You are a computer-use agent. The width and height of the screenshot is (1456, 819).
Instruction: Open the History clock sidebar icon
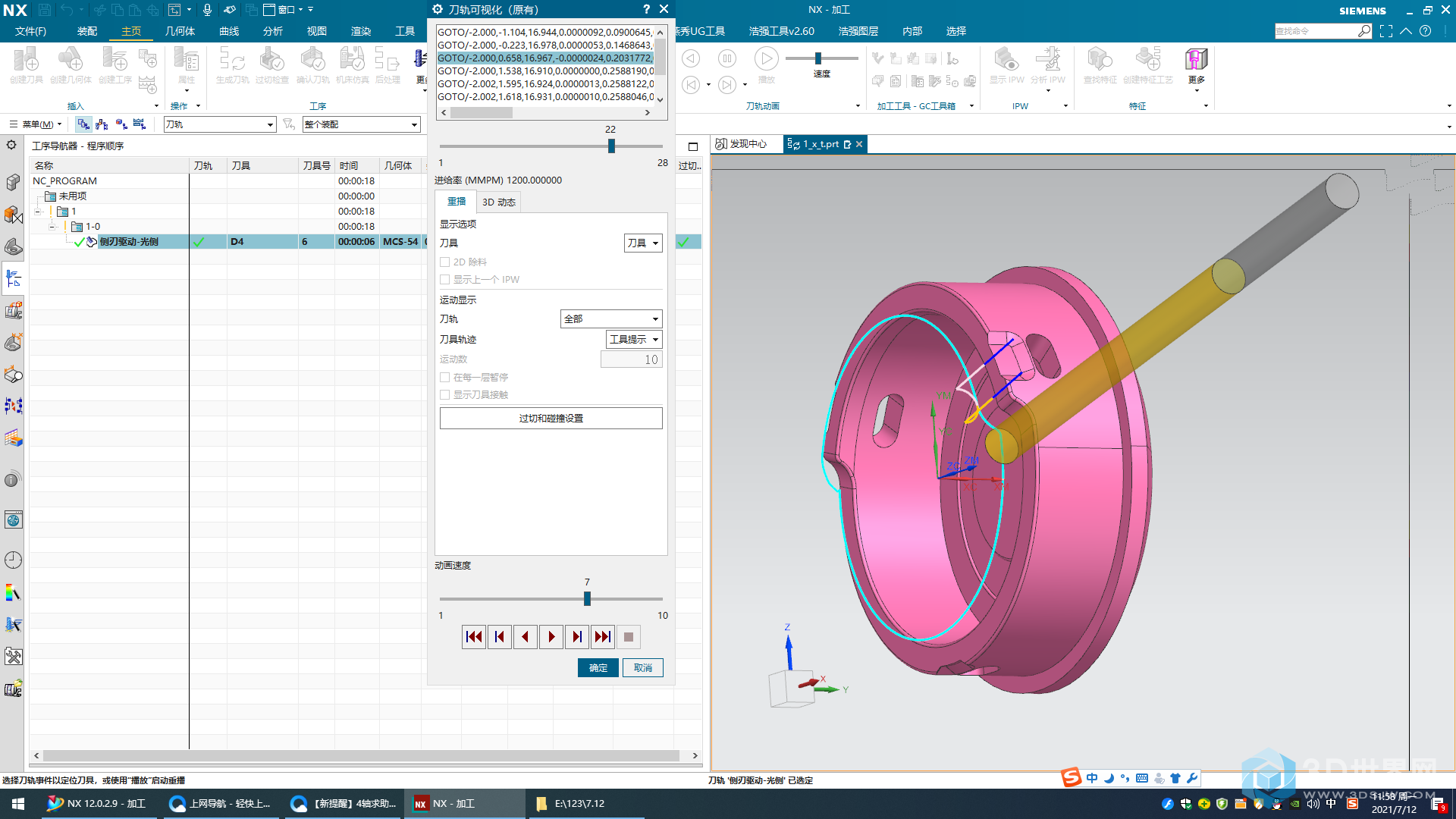(x=13, y=560)
